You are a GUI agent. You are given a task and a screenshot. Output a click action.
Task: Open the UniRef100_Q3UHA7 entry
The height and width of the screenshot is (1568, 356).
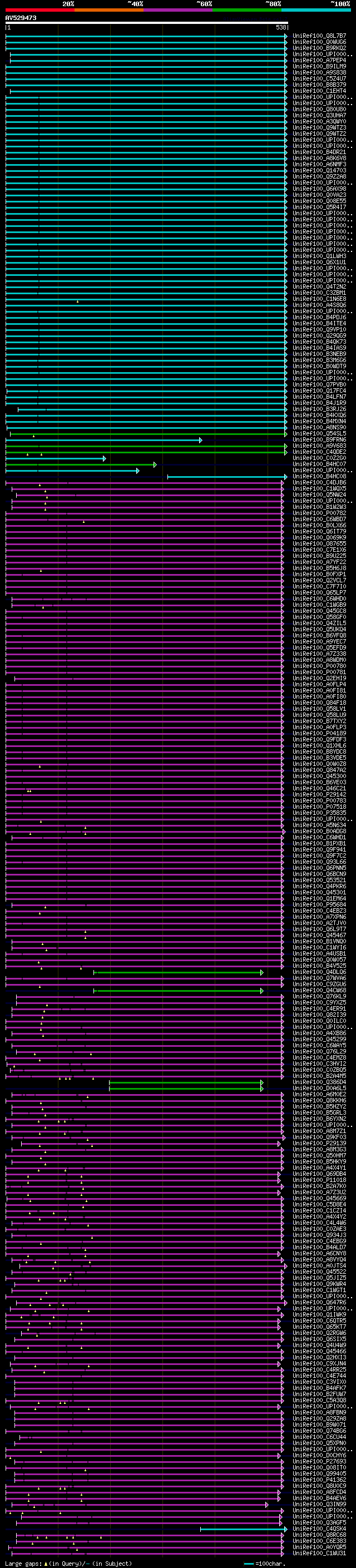click(x=319, y=116)
